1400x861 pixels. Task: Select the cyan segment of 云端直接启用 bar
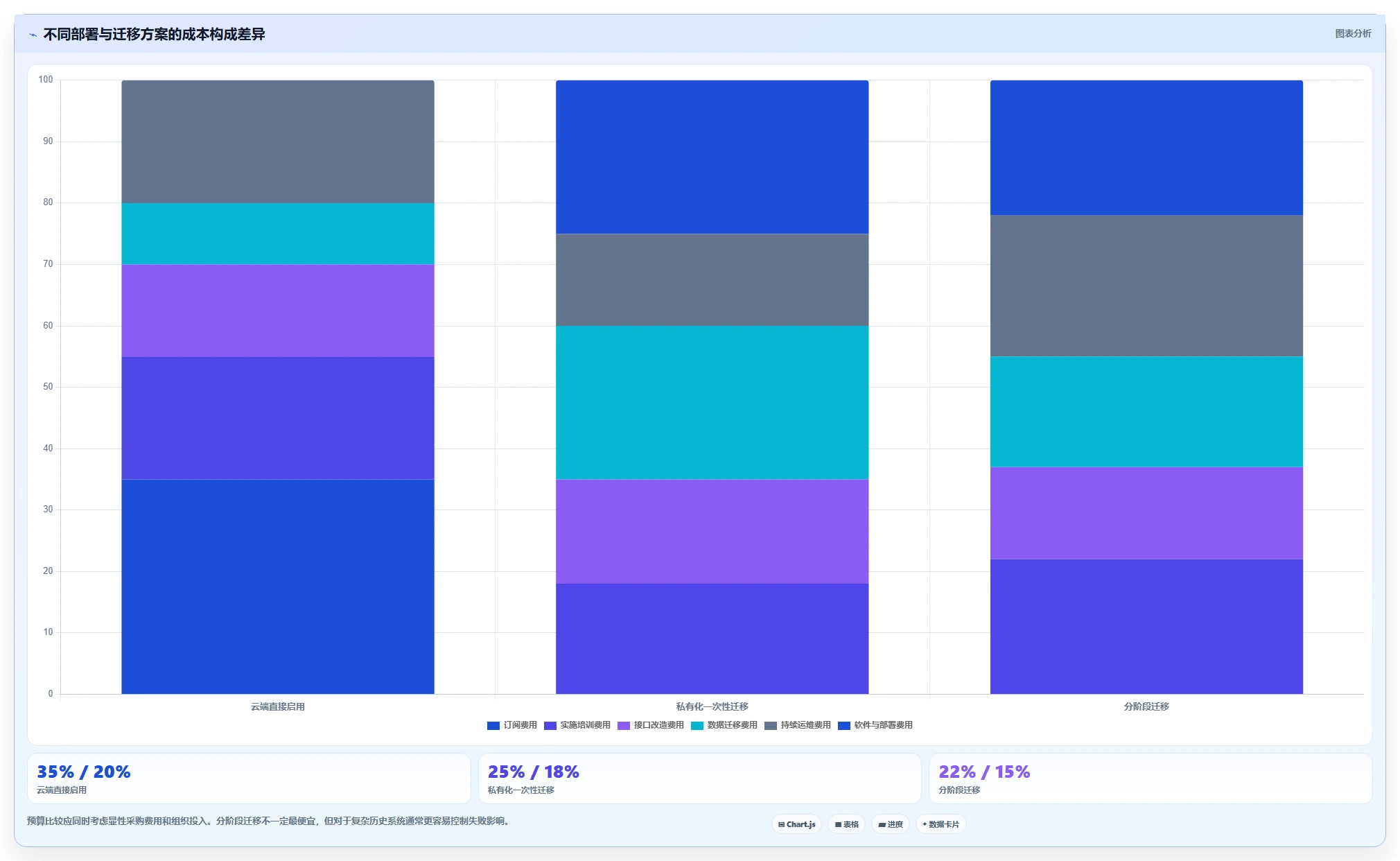click(x=278, y=234)
